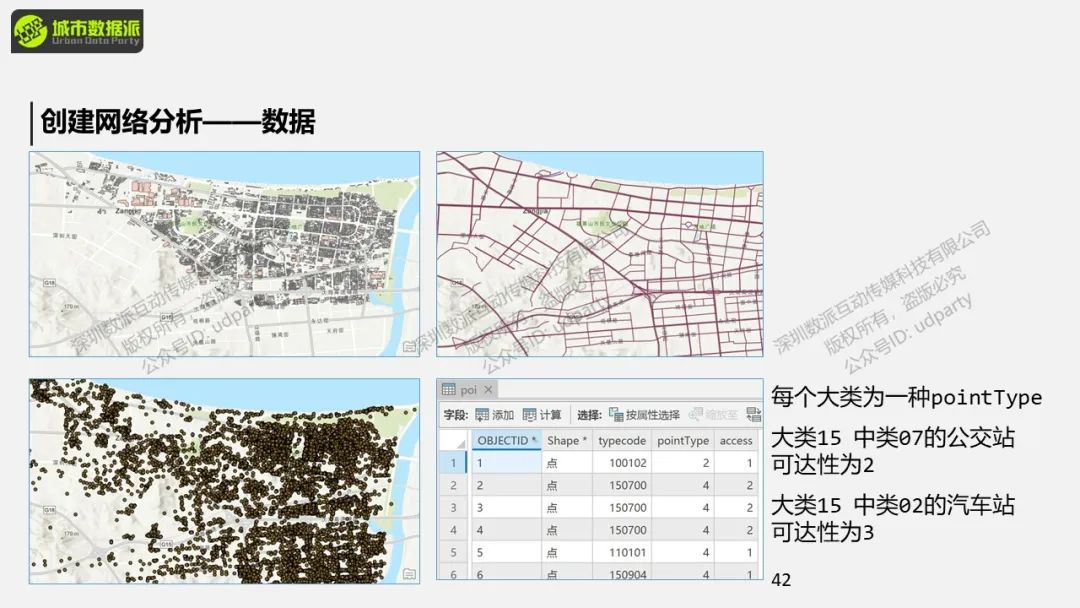Click page number 42
The image size is (1080, 608).
(781, 580)
